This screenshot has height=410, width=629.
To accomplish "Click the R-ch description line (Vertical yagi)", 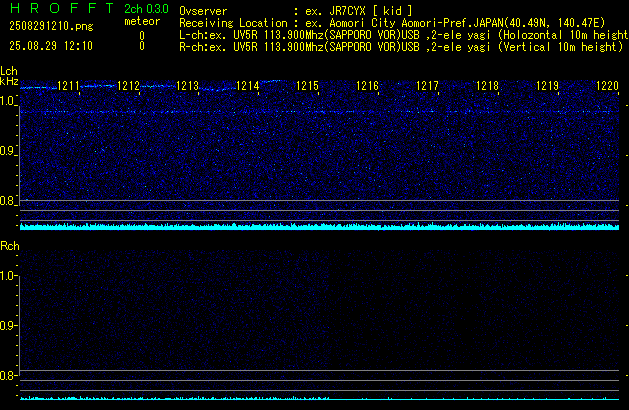I will pos(401,47).
